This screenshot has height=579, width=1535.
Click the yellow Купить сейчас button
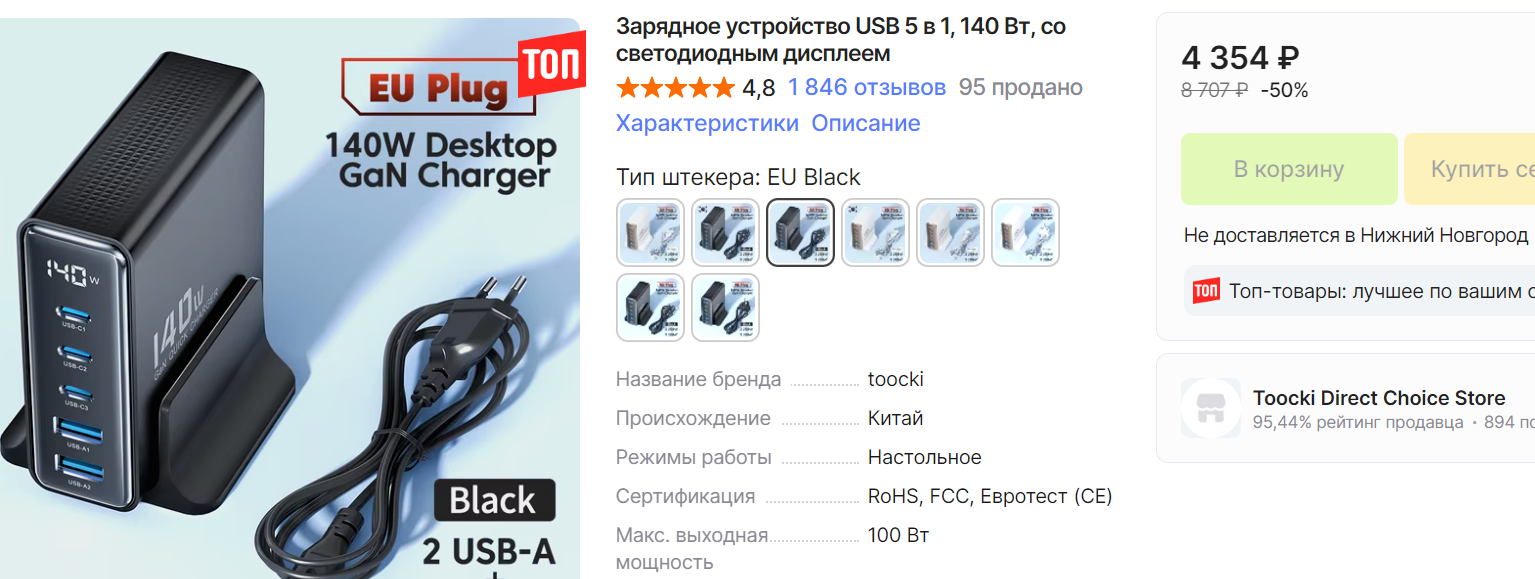[1469, 169]
